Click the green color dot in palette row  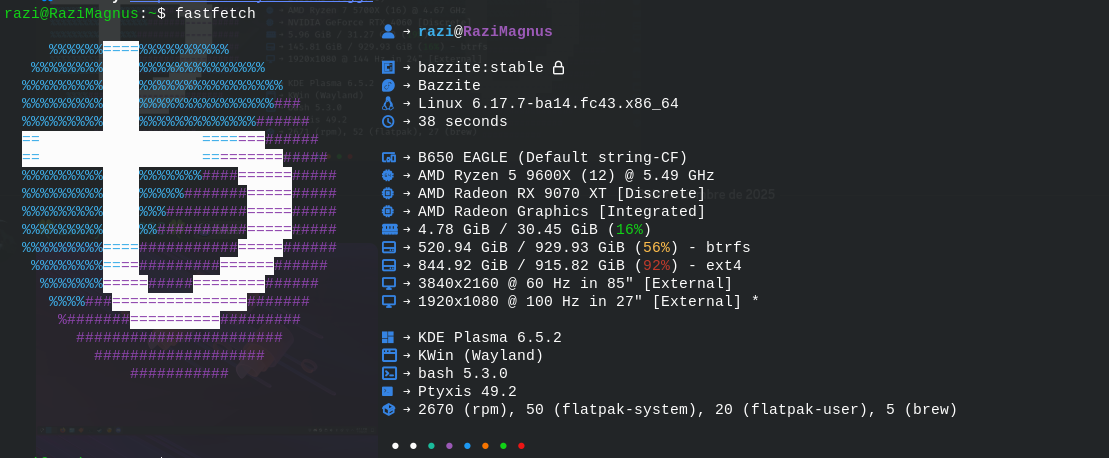click(504, 446)
